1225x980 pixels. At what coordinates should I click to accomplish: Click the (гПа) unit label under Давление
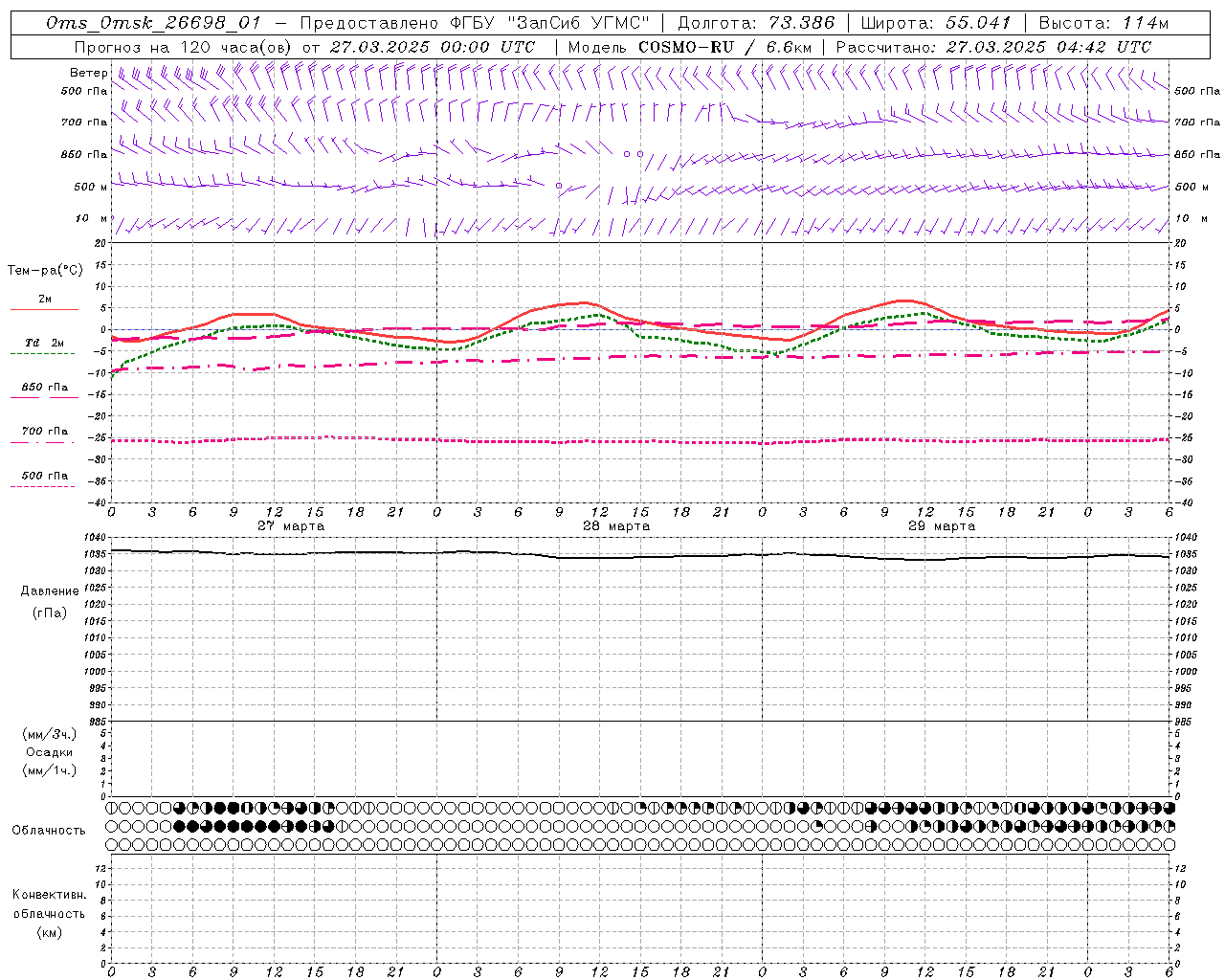click(50, 613)
